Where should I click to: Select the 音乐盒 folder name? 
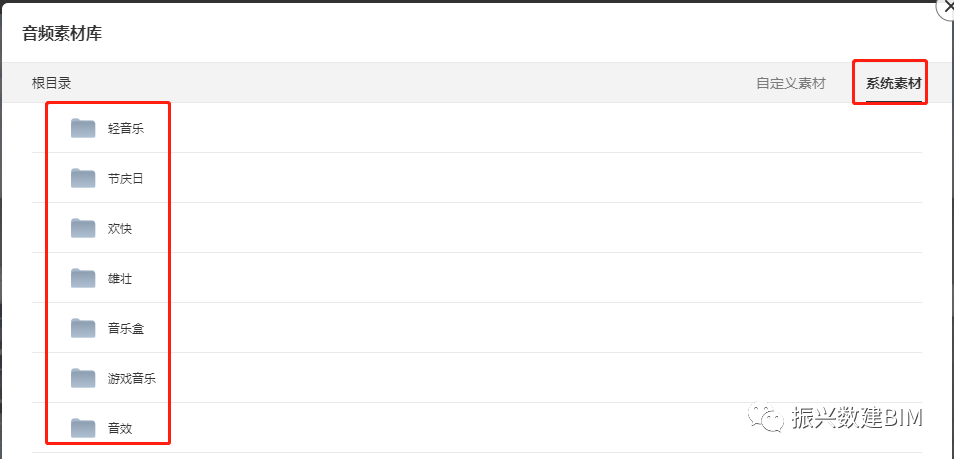click(x=126, y=329)
